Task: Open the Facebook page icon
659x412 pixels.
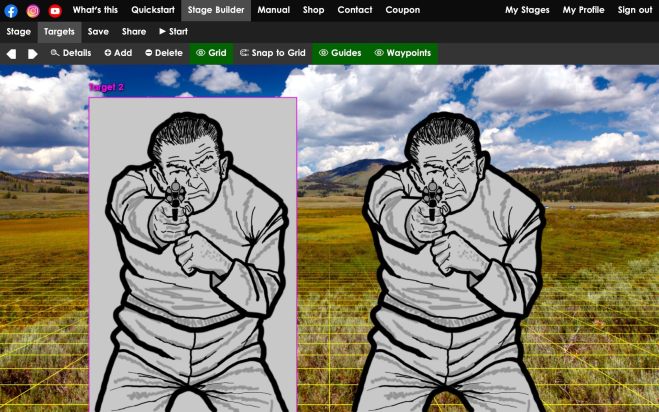Action: pos(11,10)
